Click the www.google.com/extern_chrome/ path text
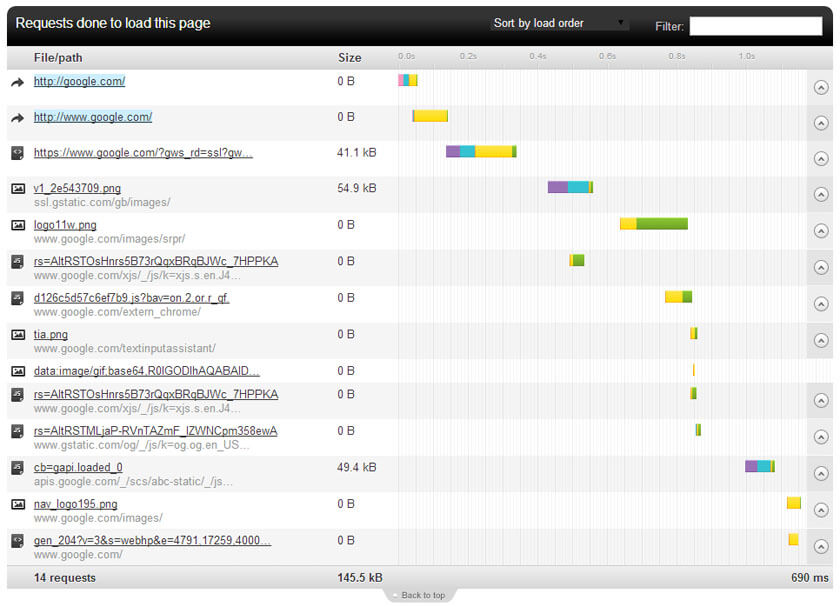 [x=117, y=312]
